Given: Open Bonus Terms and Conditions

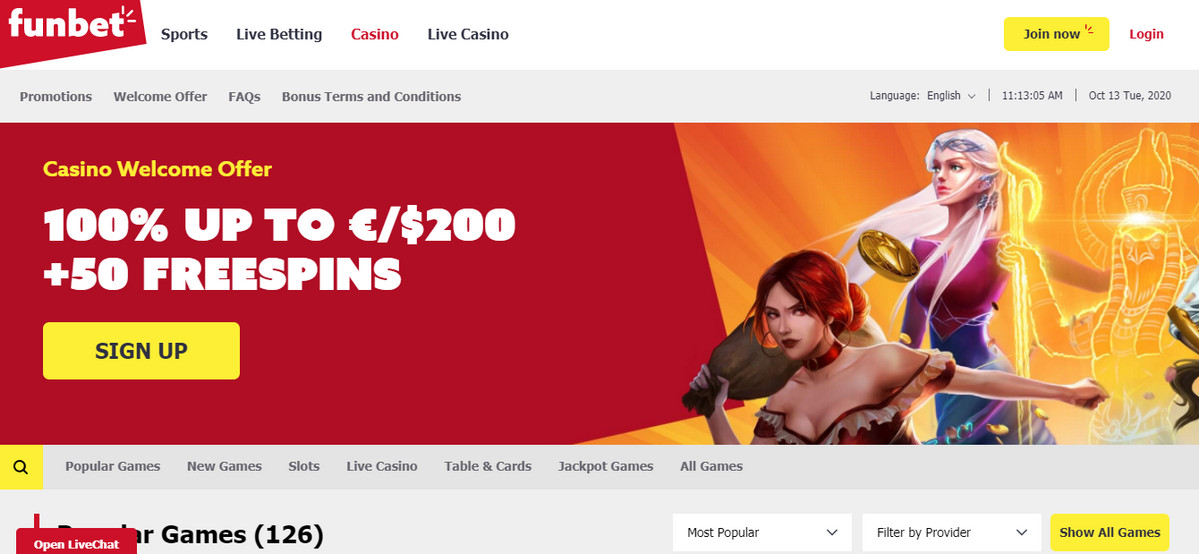Looking at the screenshot, I should point(372,96).
